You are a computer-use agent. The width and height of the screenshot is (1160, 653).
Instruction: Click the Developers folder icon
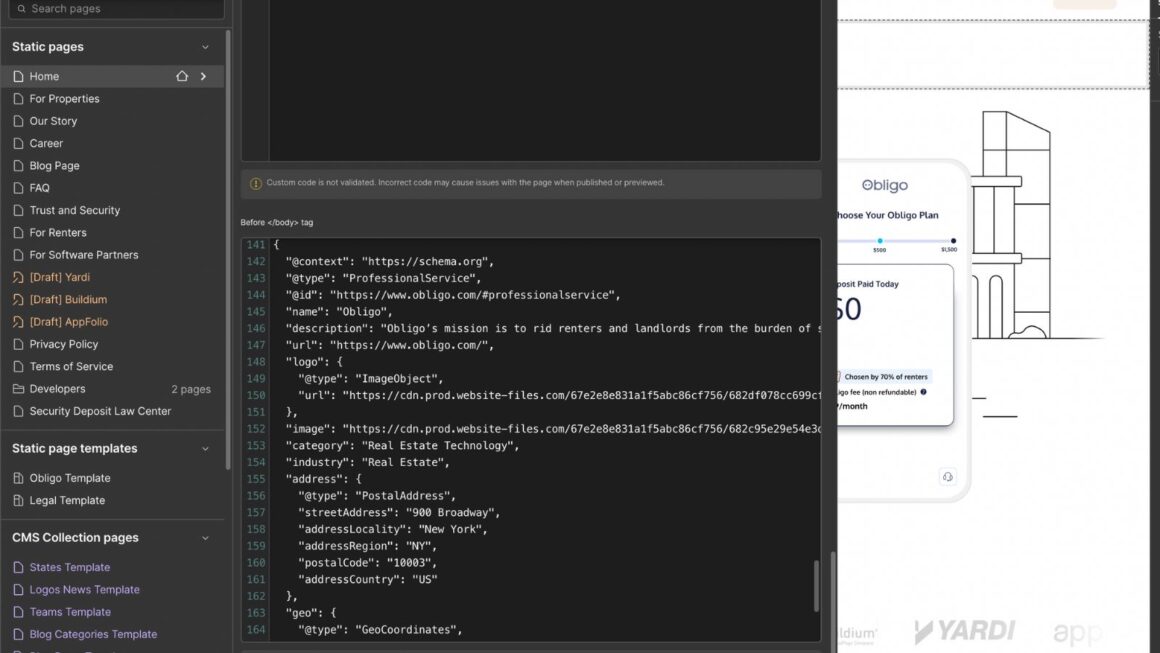coord(18,388)
